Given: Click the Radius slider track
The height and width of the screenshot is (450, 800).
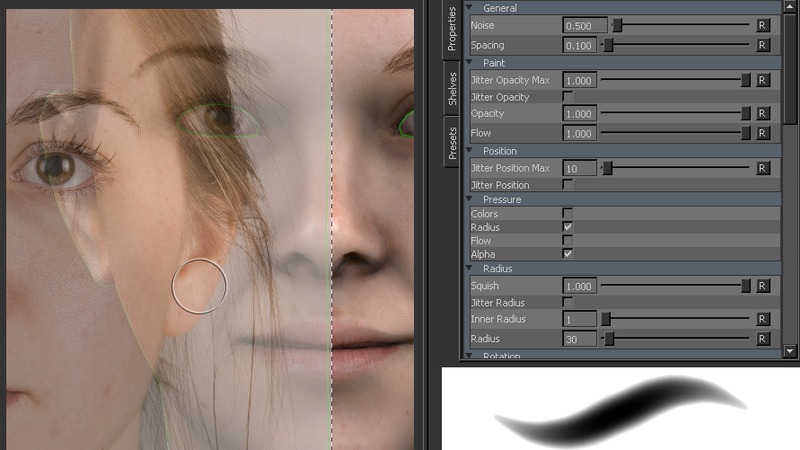Looking at the screenshot, I should 680,340.
